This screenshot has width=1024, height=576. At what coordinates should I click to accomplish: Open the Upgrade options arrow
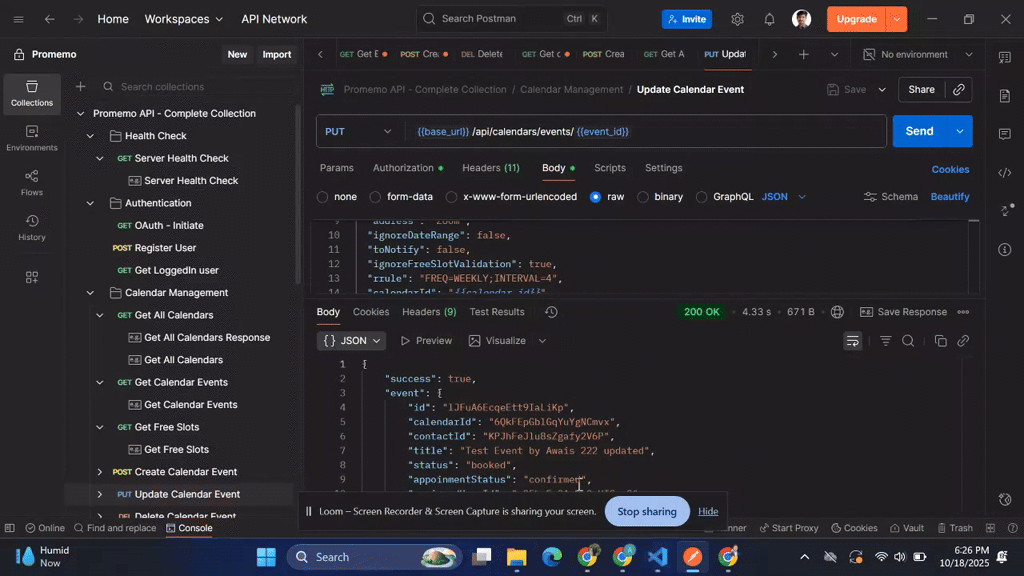click(897, 19)
